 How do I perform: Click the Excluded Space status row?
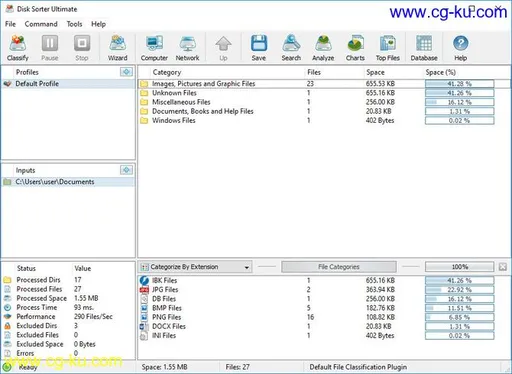[68, 344]
